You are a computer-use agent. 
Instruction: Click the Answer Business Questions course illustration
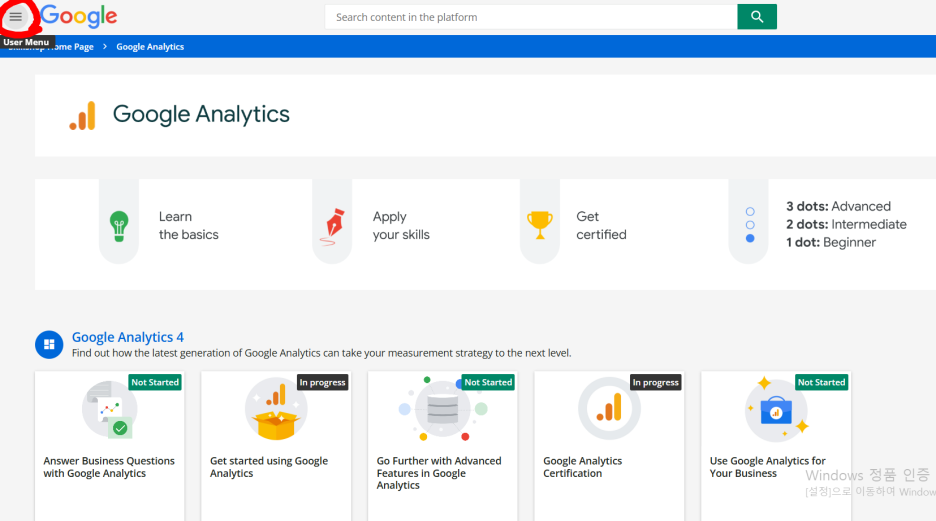[x=109, y=410]
